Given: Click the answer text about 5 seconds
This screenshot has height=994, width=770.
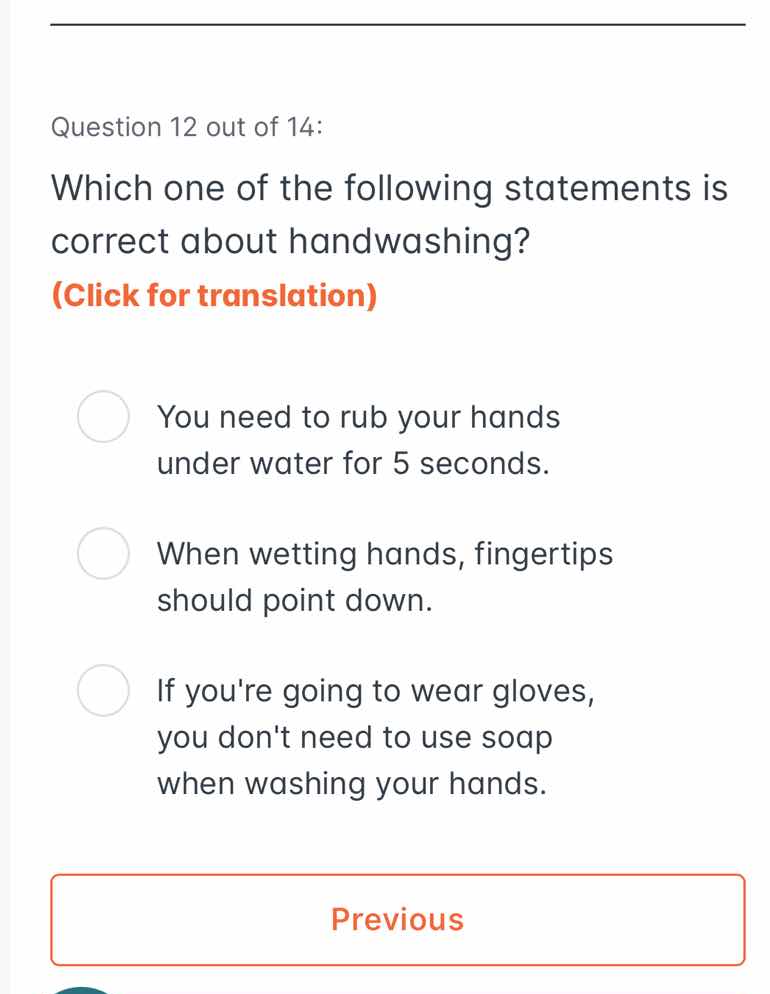Looking at the screenshot, I should 358,440.
